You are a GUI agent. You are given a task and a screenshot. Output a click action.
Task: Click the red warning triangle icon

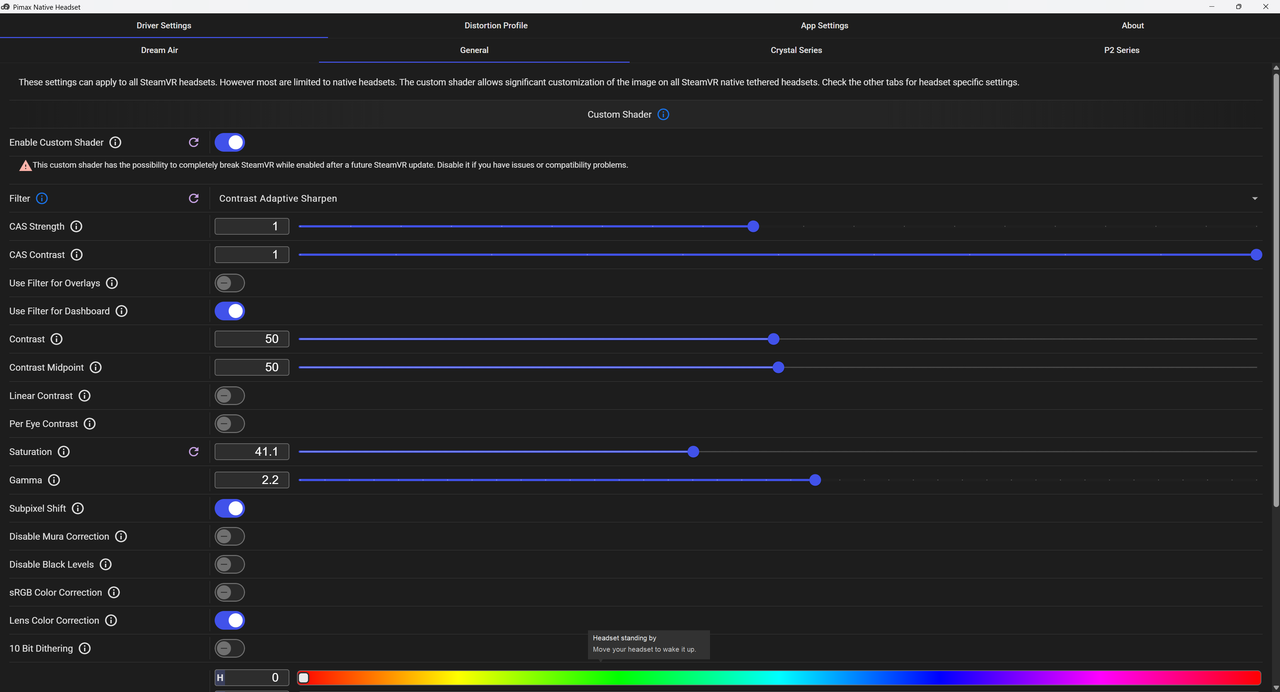(x=25, y=165)
